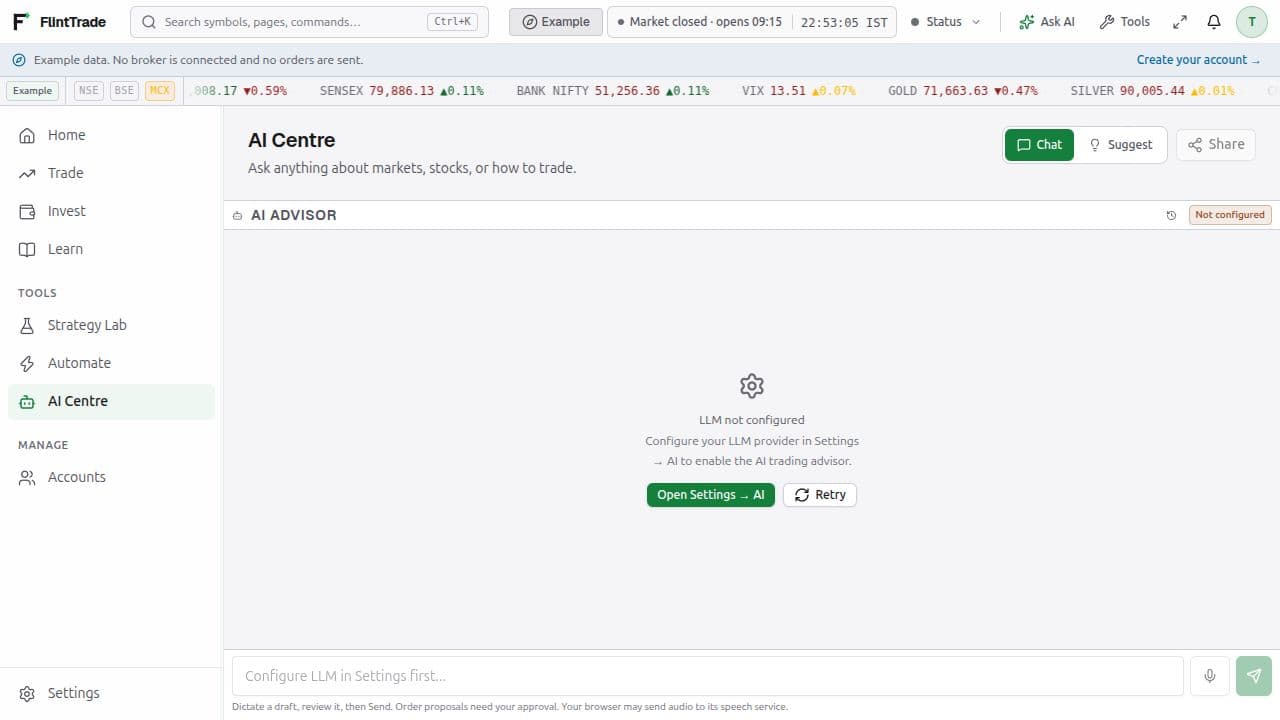Viewport: 1280px width, 720px height.
Task: Toggle the MCX exchange filter
Action: (x=159, y=91)
